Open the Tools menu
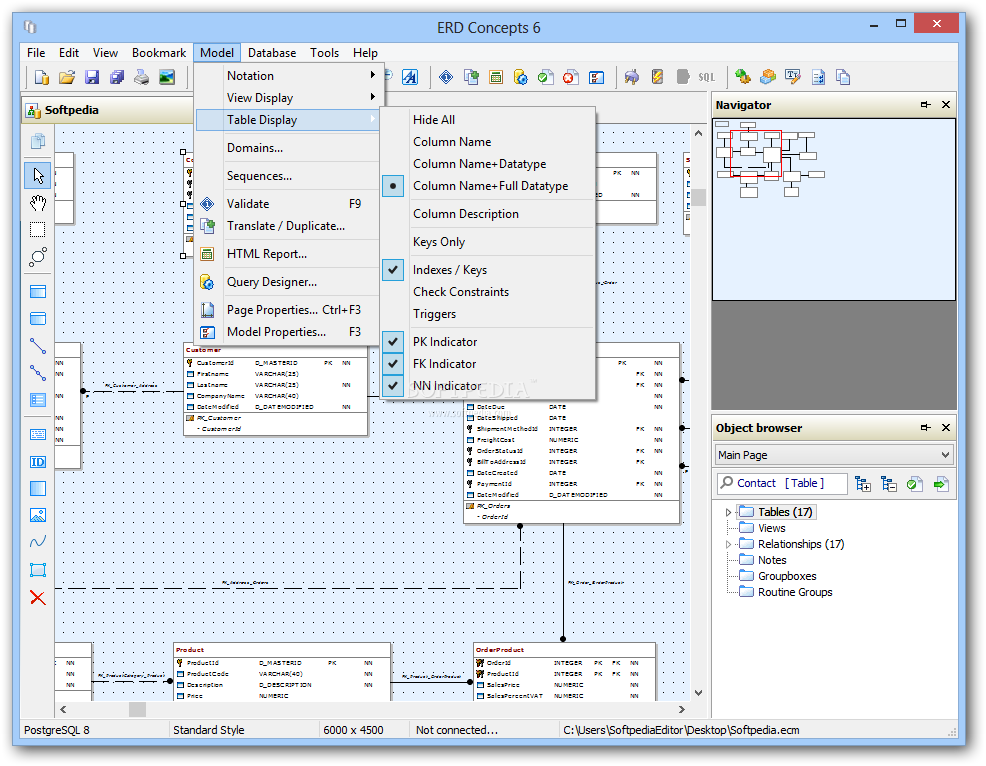The height and width of the screenshot is (766, 986). [324, 53]
